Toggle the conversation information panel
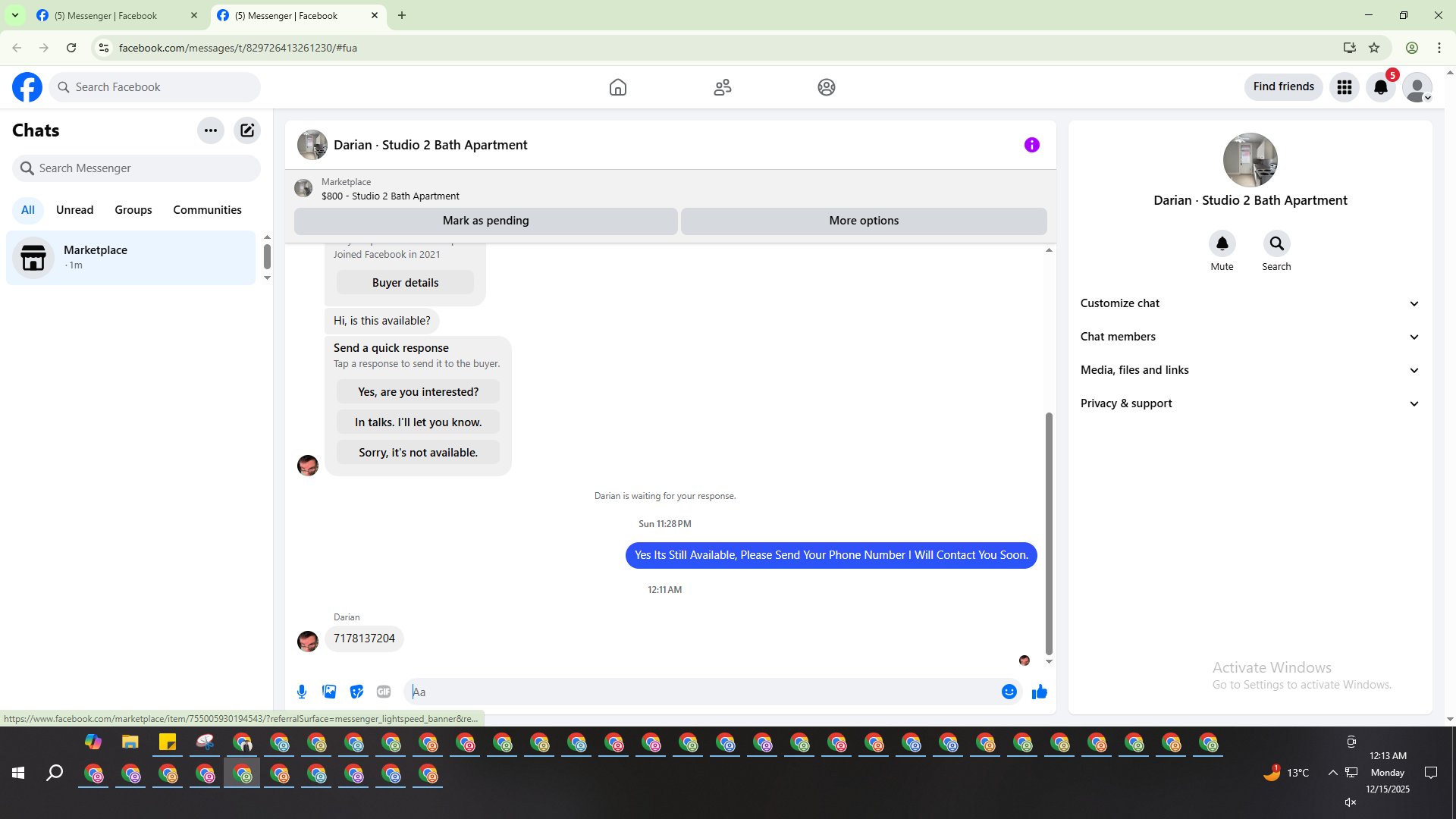The height and width of the screenshot is (819, 1456). (x=1031, y=145)
